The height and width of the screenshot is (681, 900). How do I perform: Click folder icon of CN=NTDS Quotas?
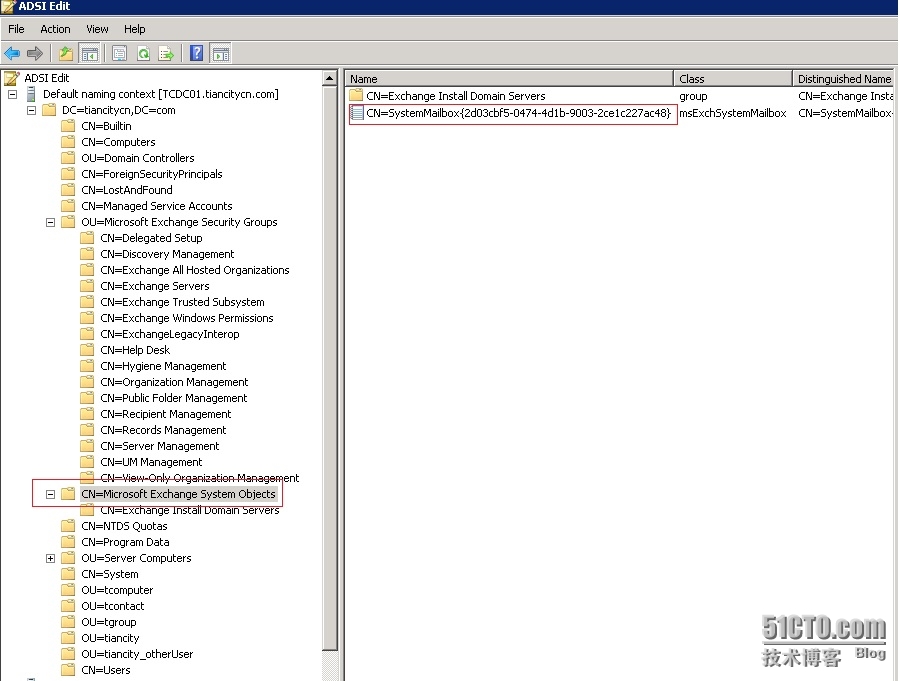coord(68,526)
